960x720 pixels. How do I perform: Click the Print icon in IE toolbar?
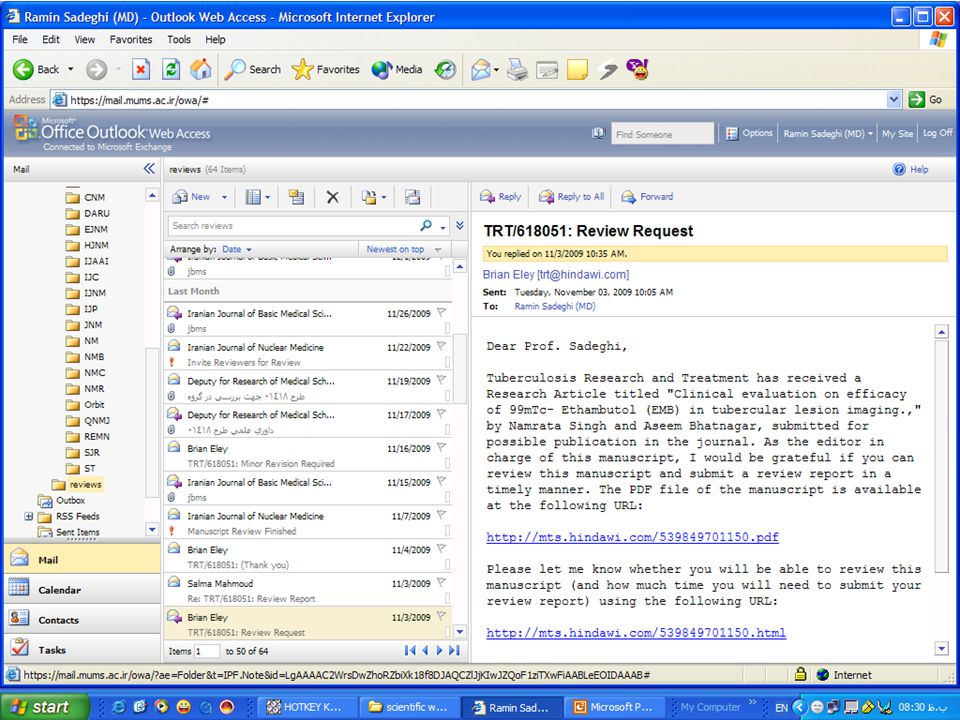point(517,69)
